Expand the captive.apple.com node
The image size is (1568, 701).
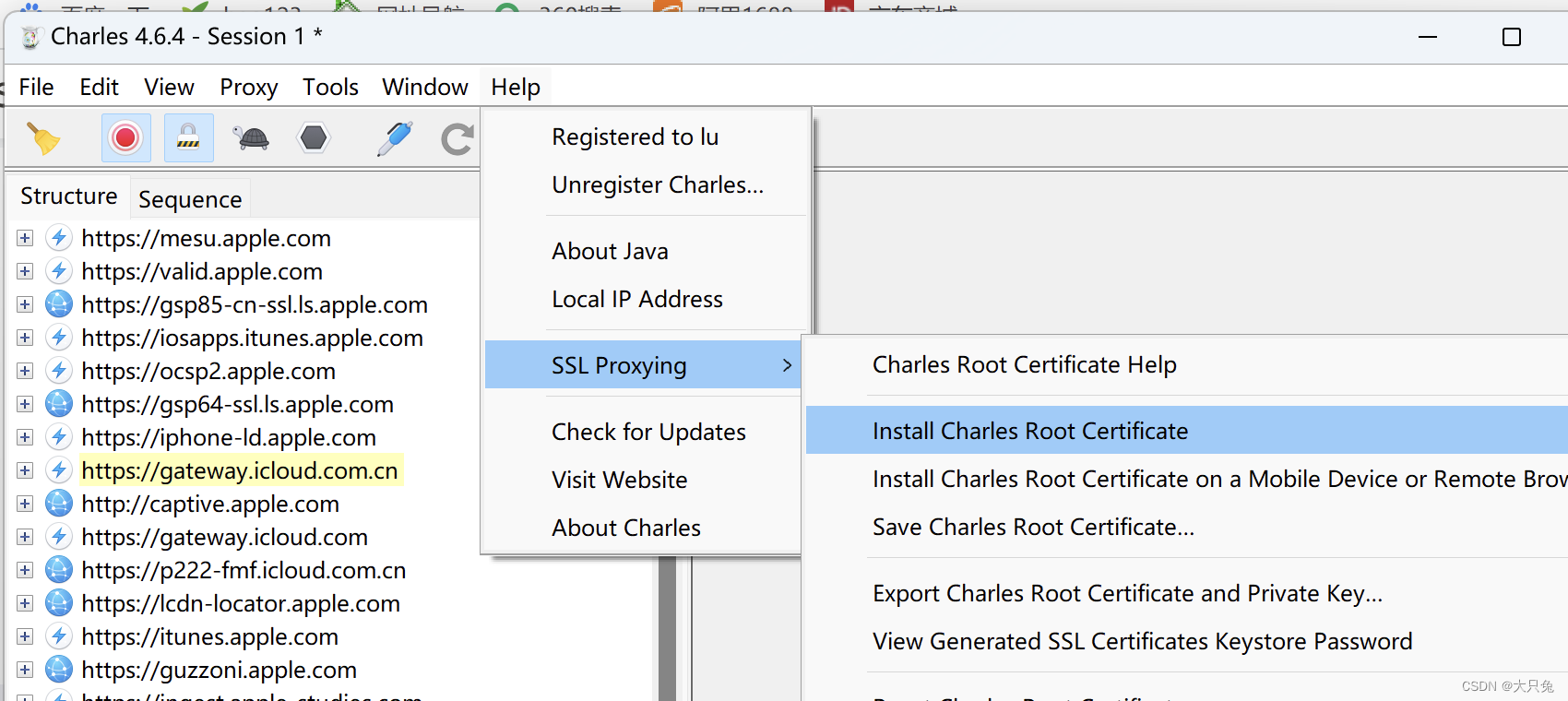point(25,504)
